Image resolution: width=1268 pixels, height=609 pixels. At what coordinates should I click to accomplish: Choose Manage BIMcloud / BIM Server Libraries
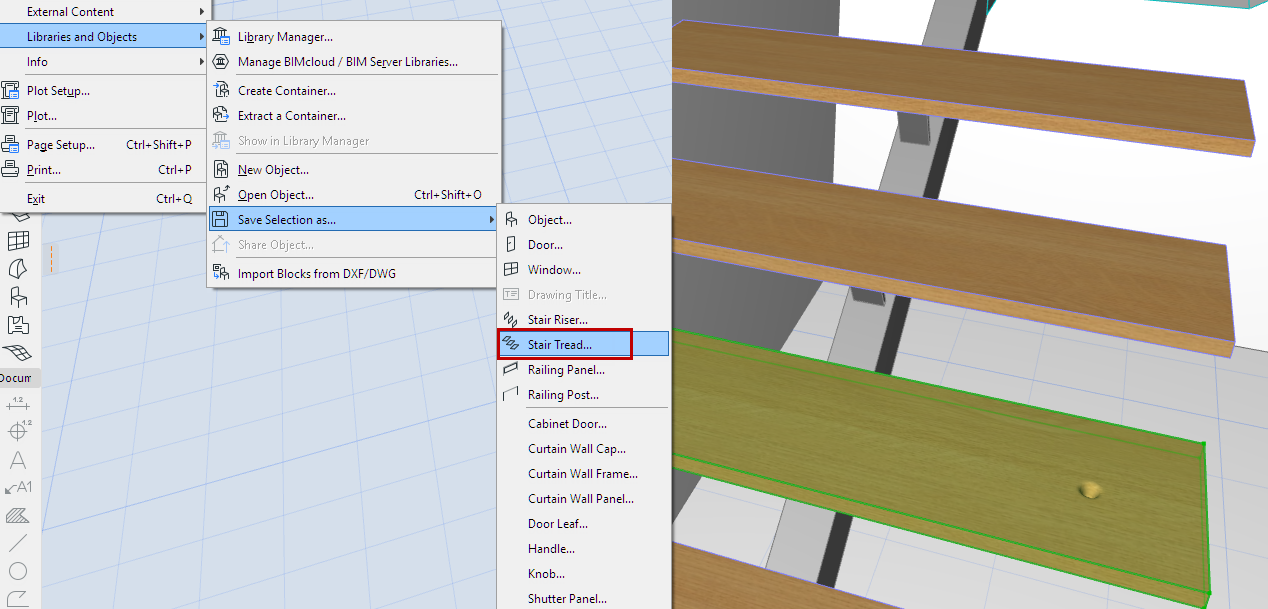point(353,62)
